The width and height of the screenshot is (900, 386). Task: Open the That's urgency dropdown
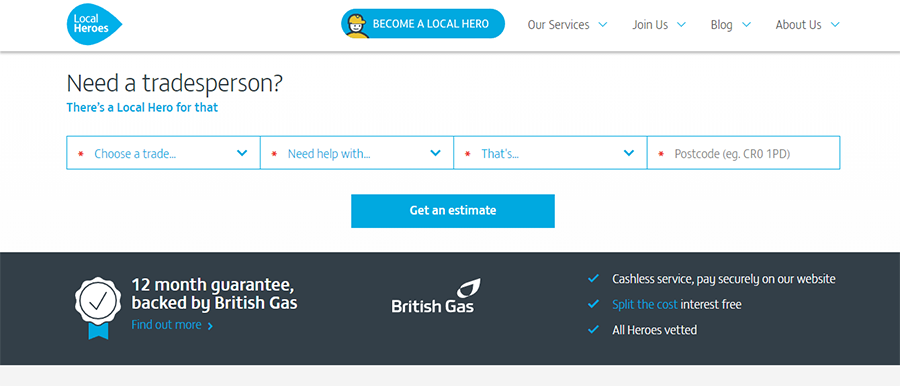[550, 153]
